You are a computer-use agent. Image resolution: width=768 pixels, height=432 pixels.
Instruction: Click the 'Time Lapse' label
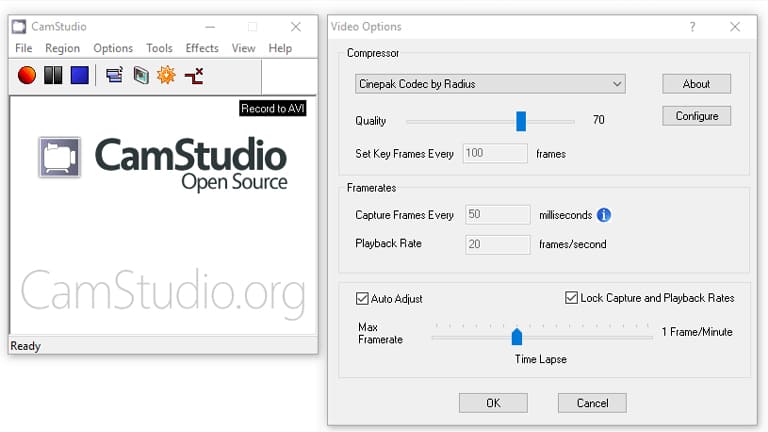coord(540,359)
